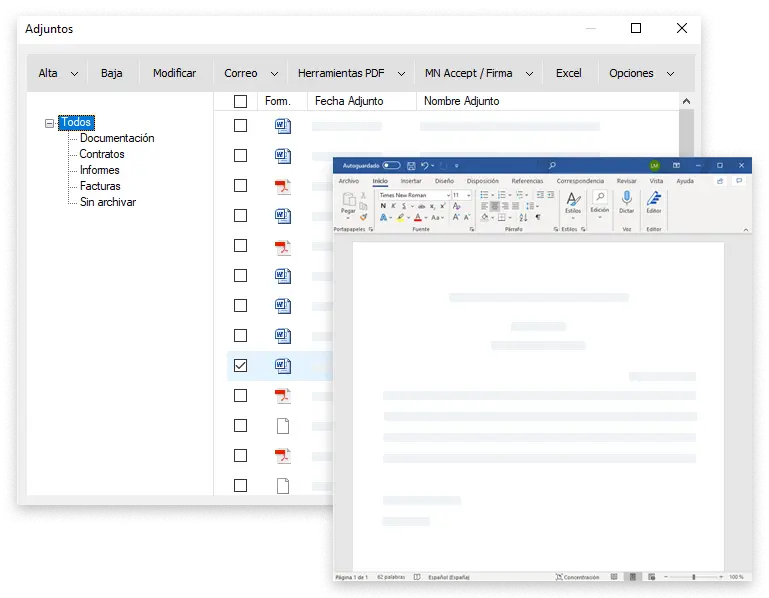Image resolution: width=769 pixels, height=598 pixels.
Task: Open the Referencias ribbon tab
Action: click(x=527, y=181)
